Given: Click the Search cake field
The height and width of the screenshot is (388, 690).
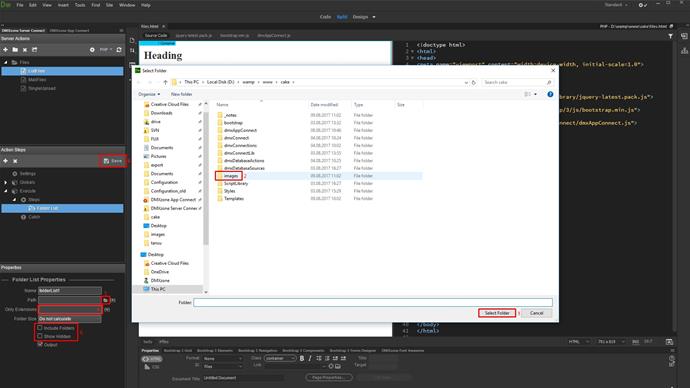Looking at the screenshot, I should (x=517, y=82).
